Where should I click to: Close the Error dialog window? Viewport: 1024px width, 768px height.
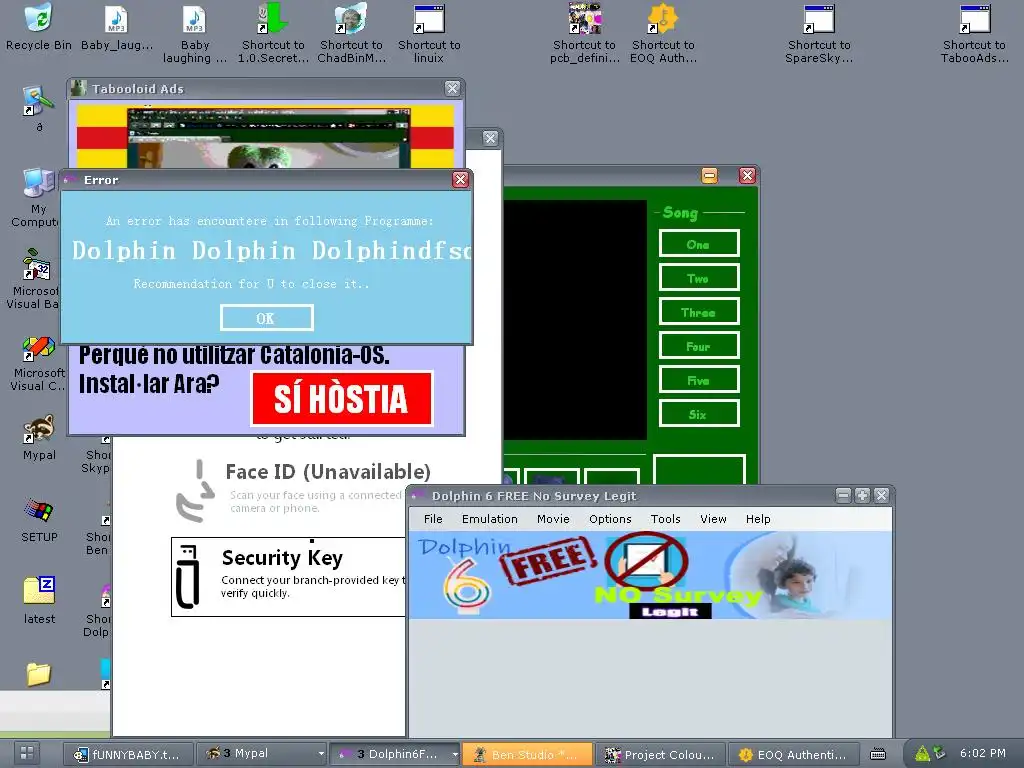point(460,180)
